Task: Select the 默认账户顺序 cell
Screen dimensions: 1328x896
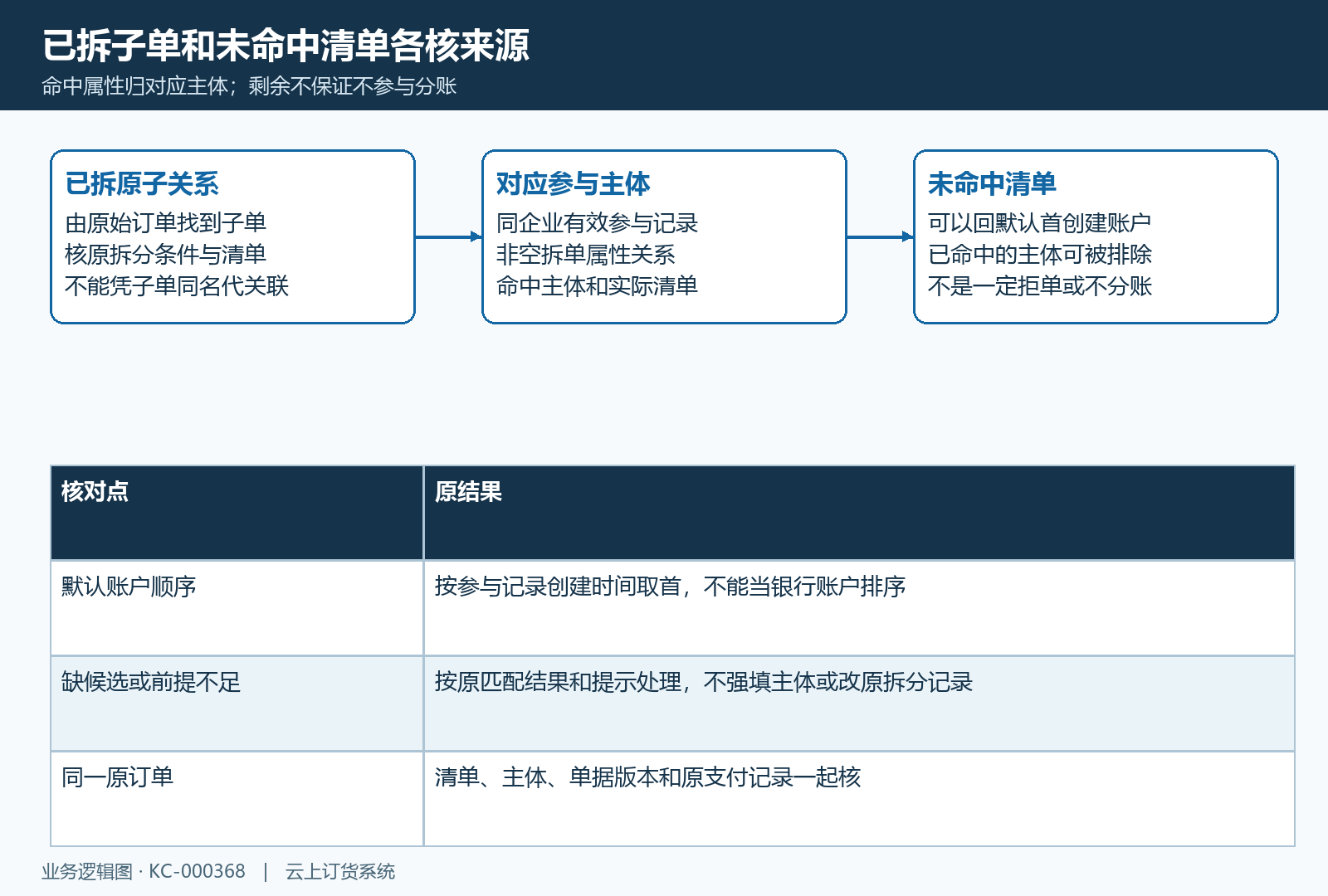Action: click(x=237, y=608)
